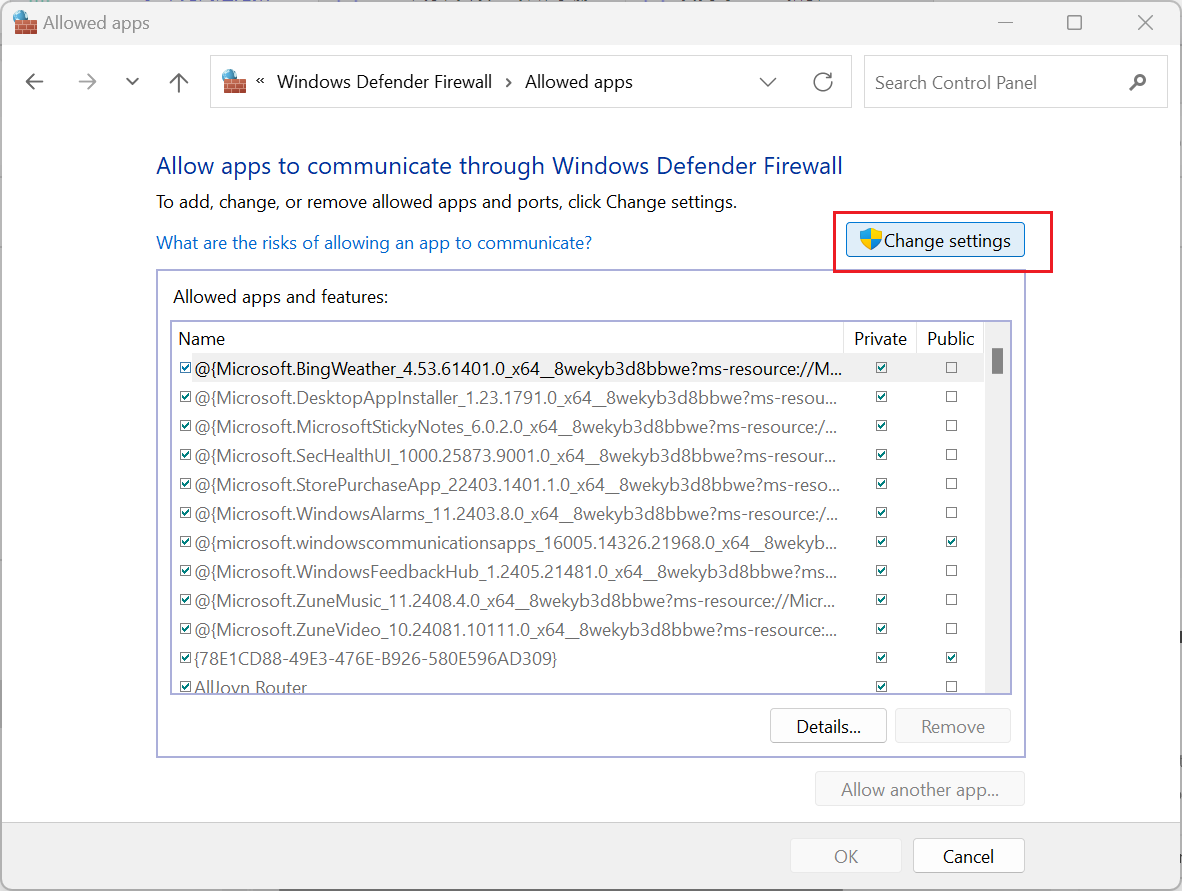
Task: Open the address bar history dropdown
Action: [767, 82]
